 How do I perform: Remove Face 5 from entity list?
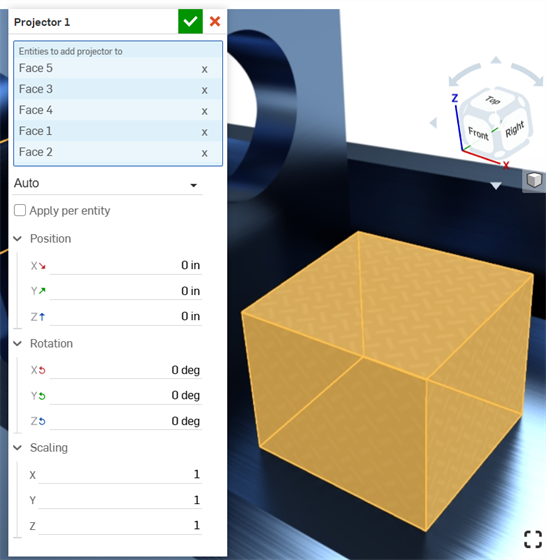pyautogui.click(x=204, y=69)
